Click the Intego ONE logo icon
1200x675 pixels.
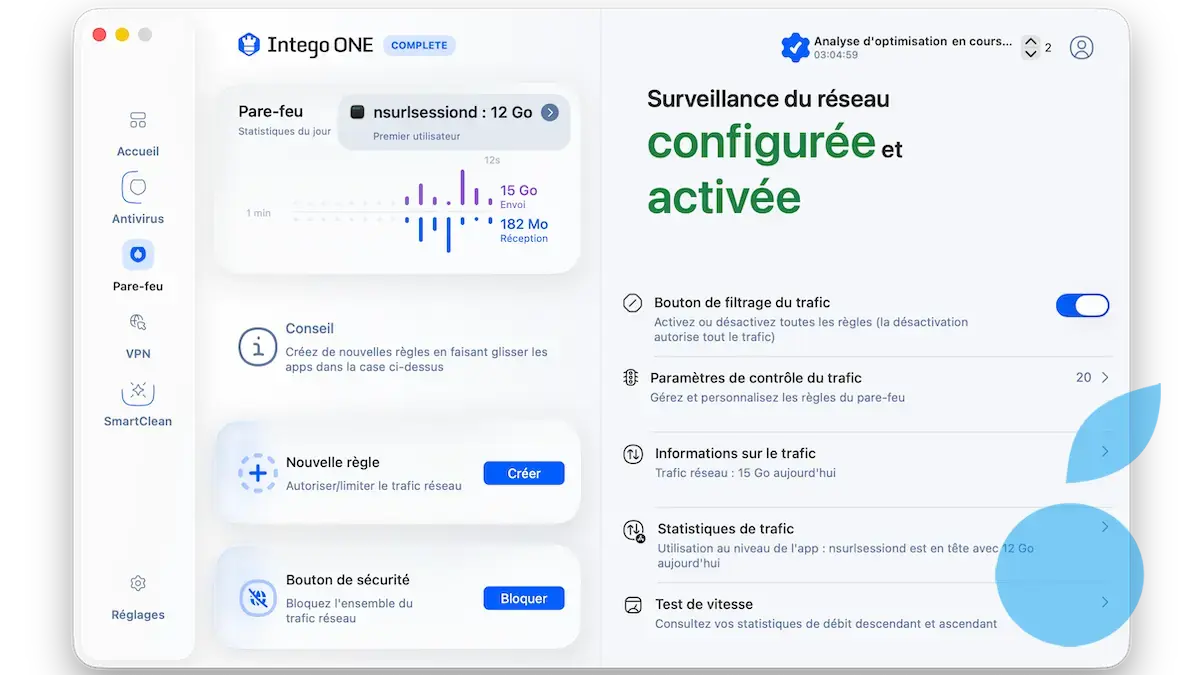click(x=248, y=44)
